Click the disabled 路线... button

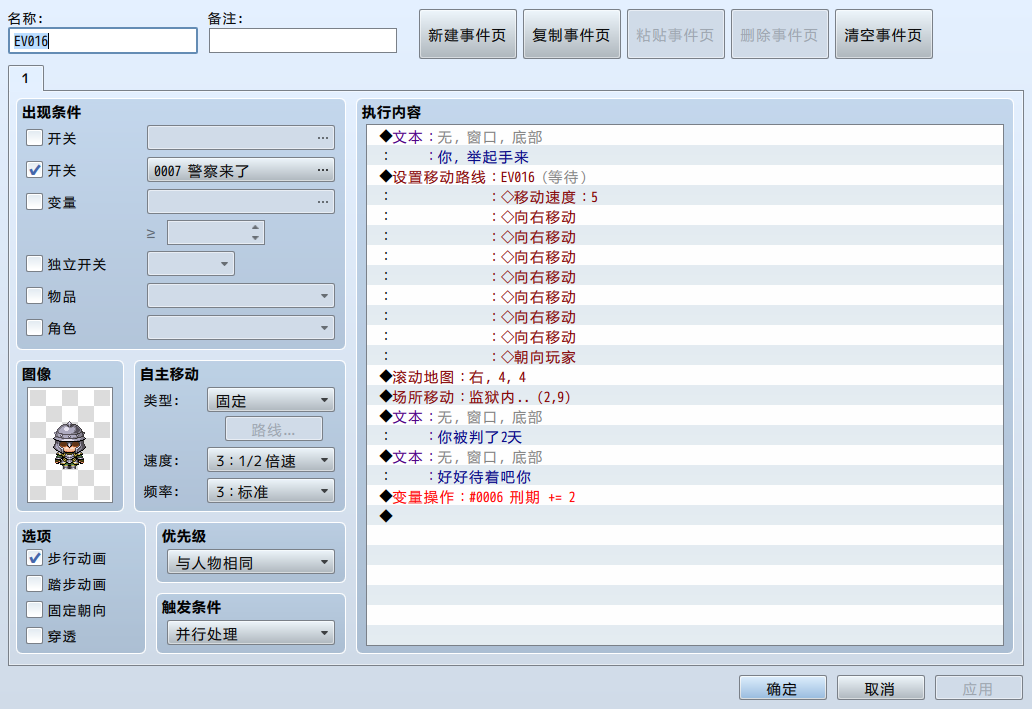(274, 430)
